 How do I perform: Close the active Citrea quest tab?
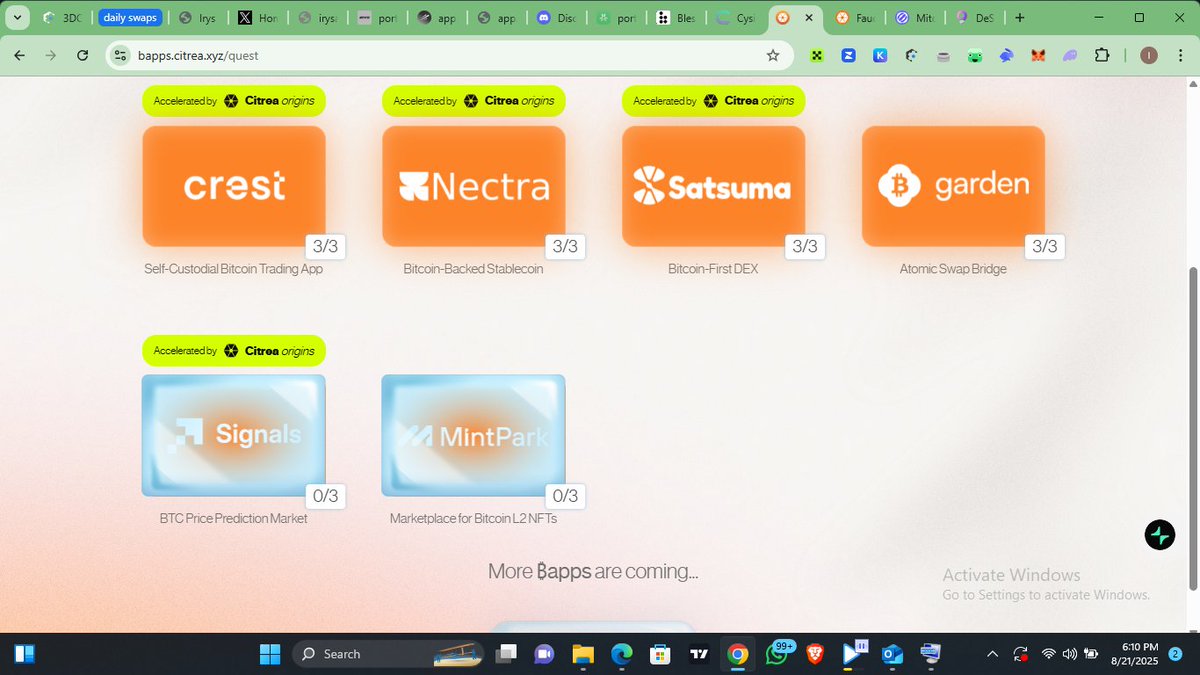pyautogui.click(x=807, y=18)
